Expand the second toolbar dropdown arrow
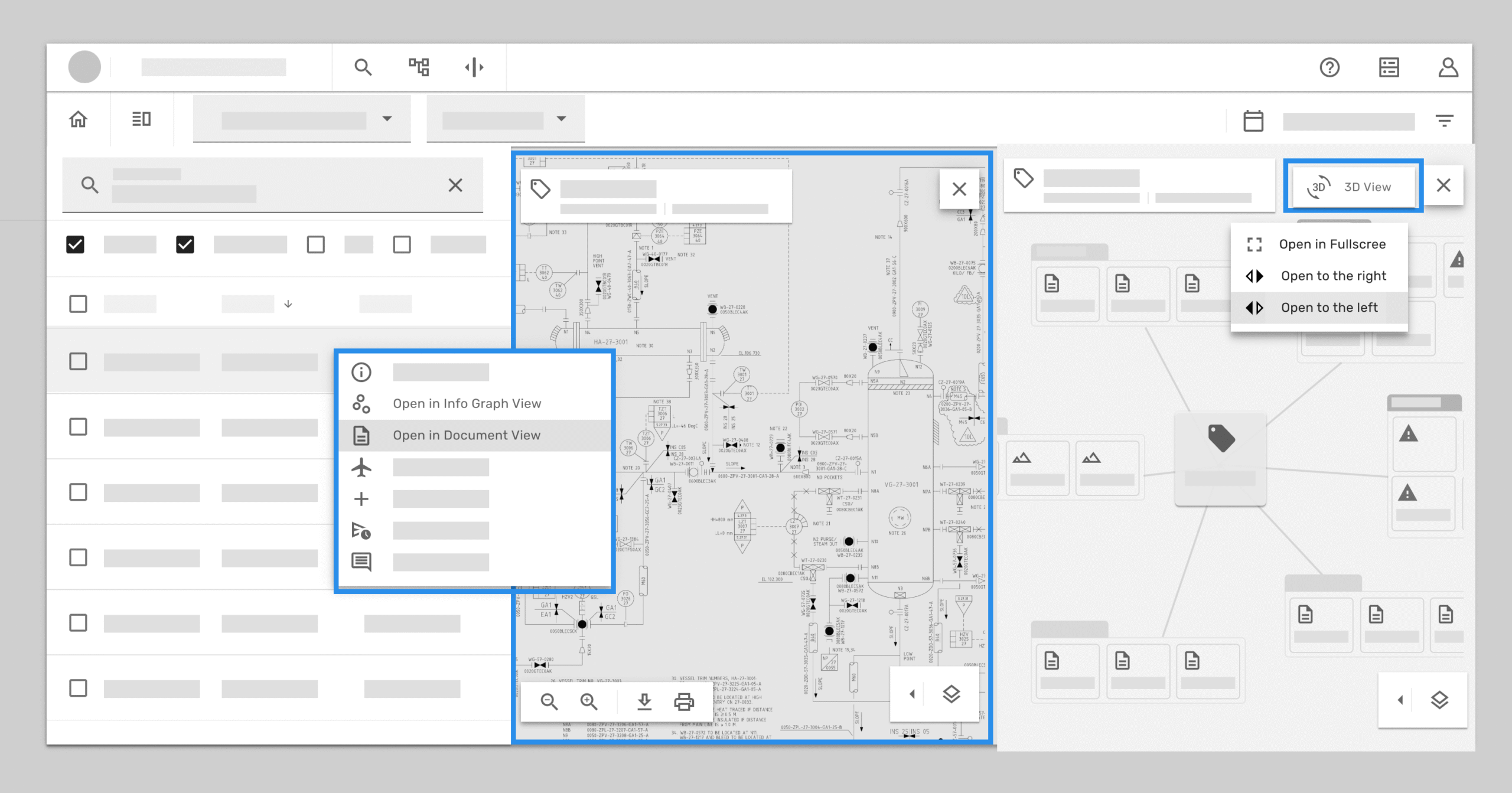Screen dimensions: 1512x793 tap(561, 119)
